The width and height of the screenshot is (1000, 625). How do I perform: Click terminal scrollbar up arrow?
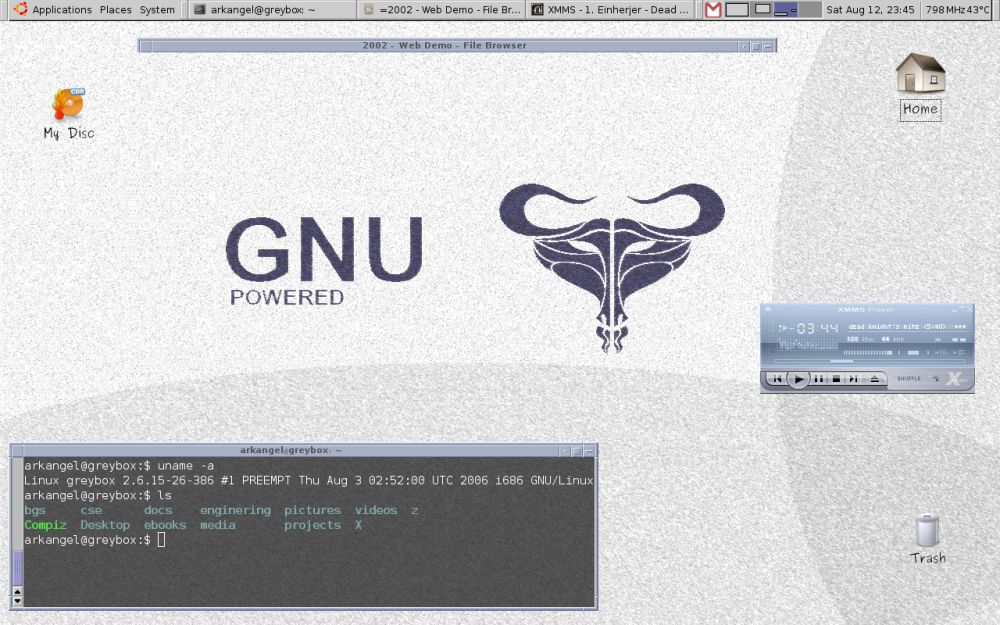click(x=17, y=591)
